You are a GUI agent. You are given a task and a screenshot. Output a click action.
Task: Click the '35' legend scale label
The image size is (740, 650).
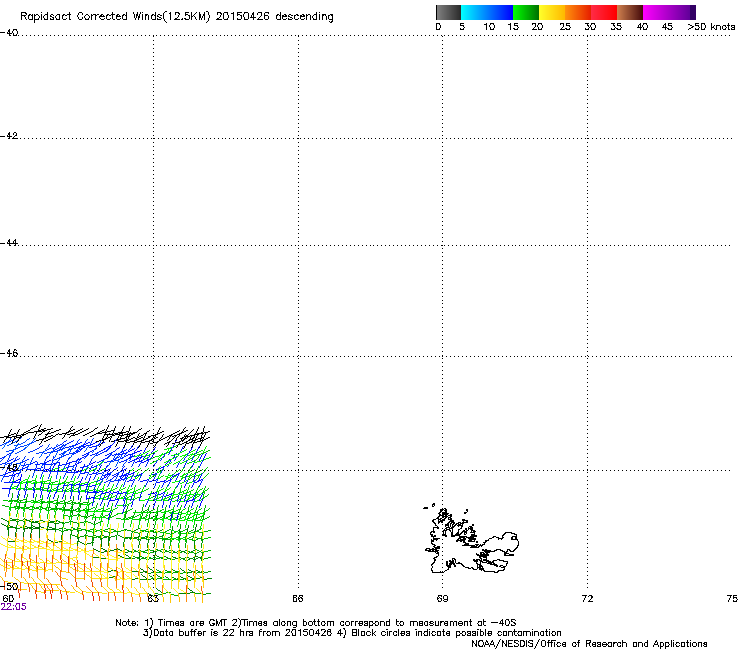point(616,27)
